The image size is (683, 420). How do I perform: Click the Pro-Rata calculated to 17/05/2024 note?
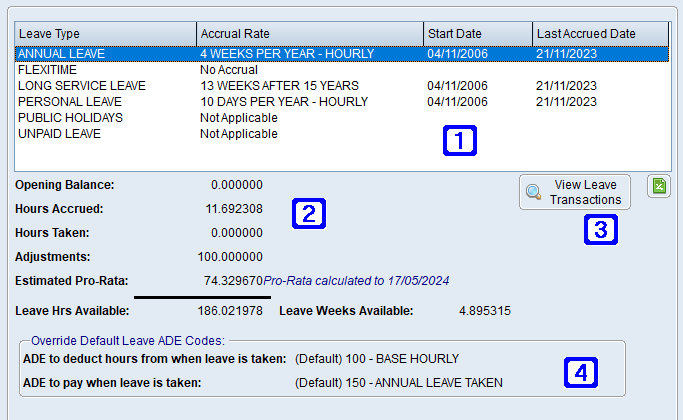click(x=356, y=281)
